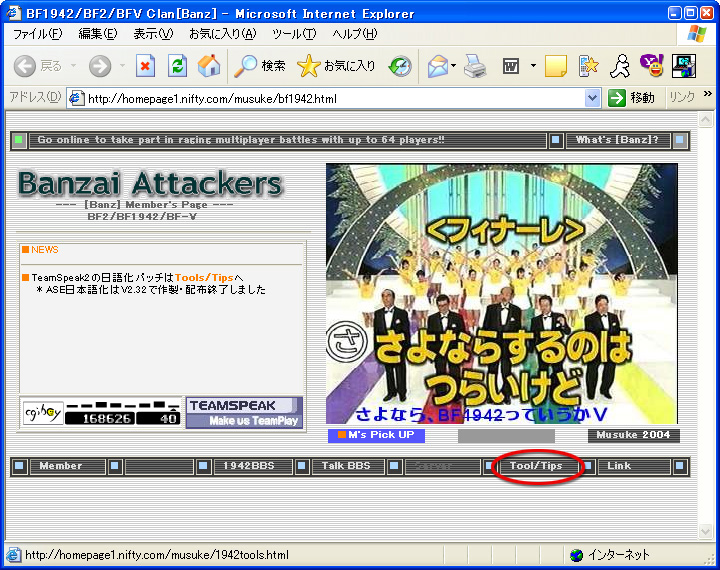Viewport: 720px width, 570px height.
Task: Open the ツール(T) menu
Action: [294, 34]
